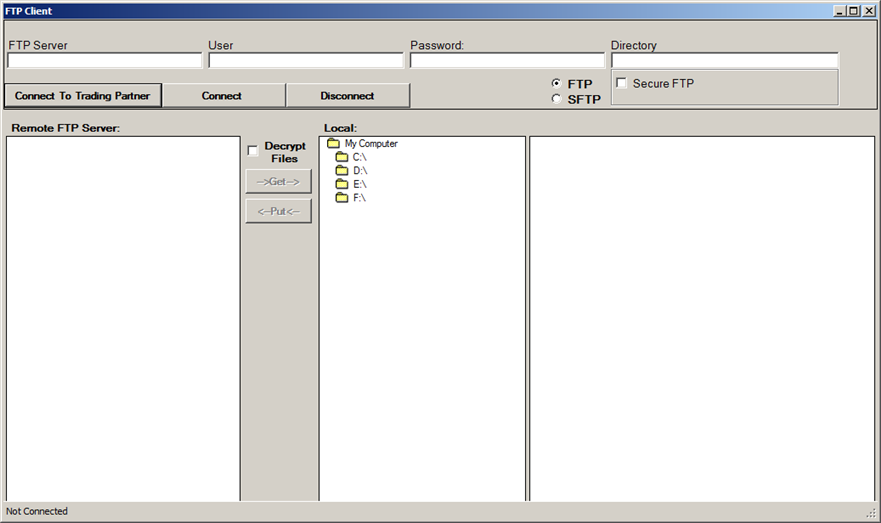The height and width of the screenshot is (523, 881).
Task: Click the Connect button
Action: 224,95
